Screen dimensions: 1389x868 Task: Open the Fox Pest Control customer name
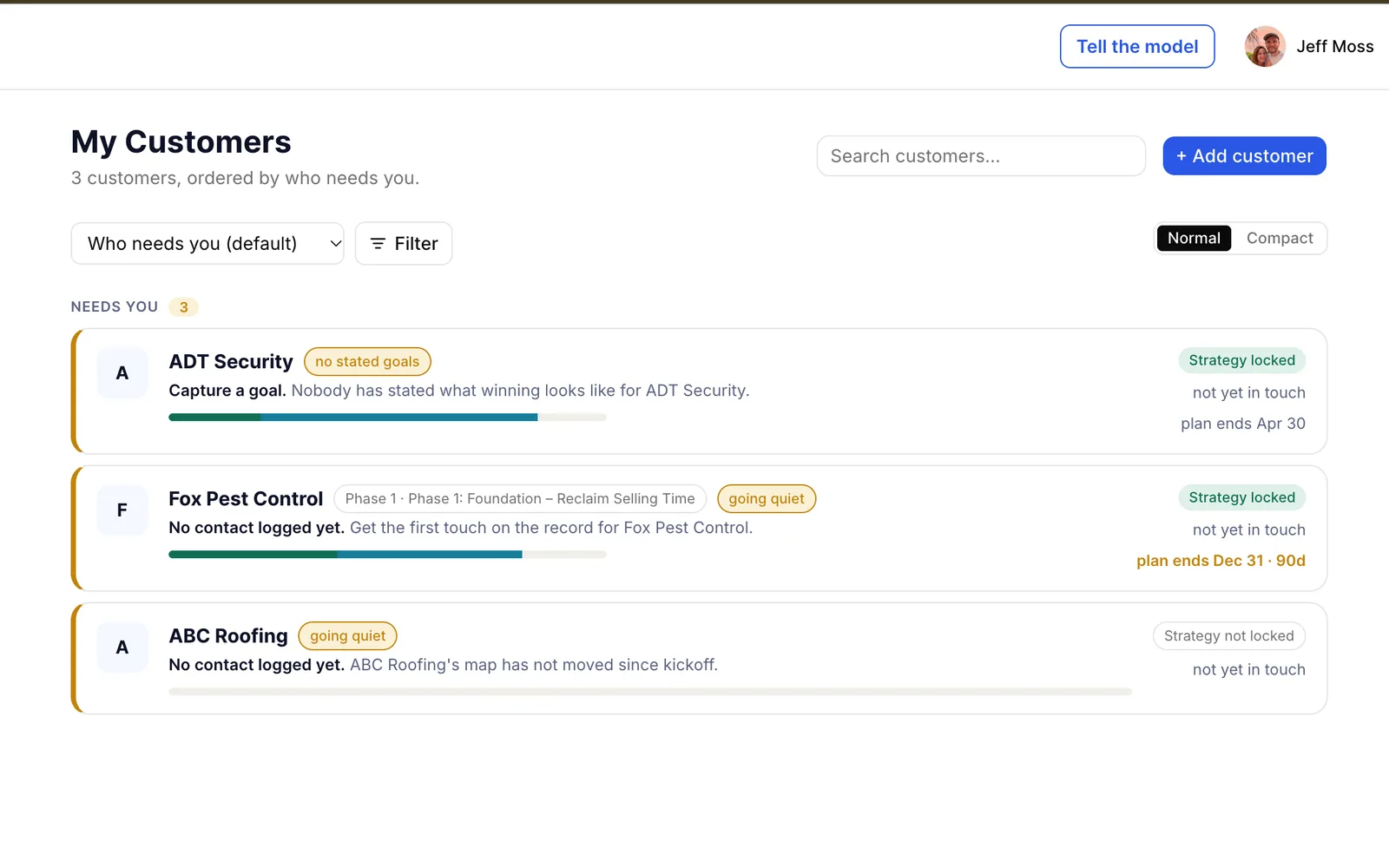246,499
